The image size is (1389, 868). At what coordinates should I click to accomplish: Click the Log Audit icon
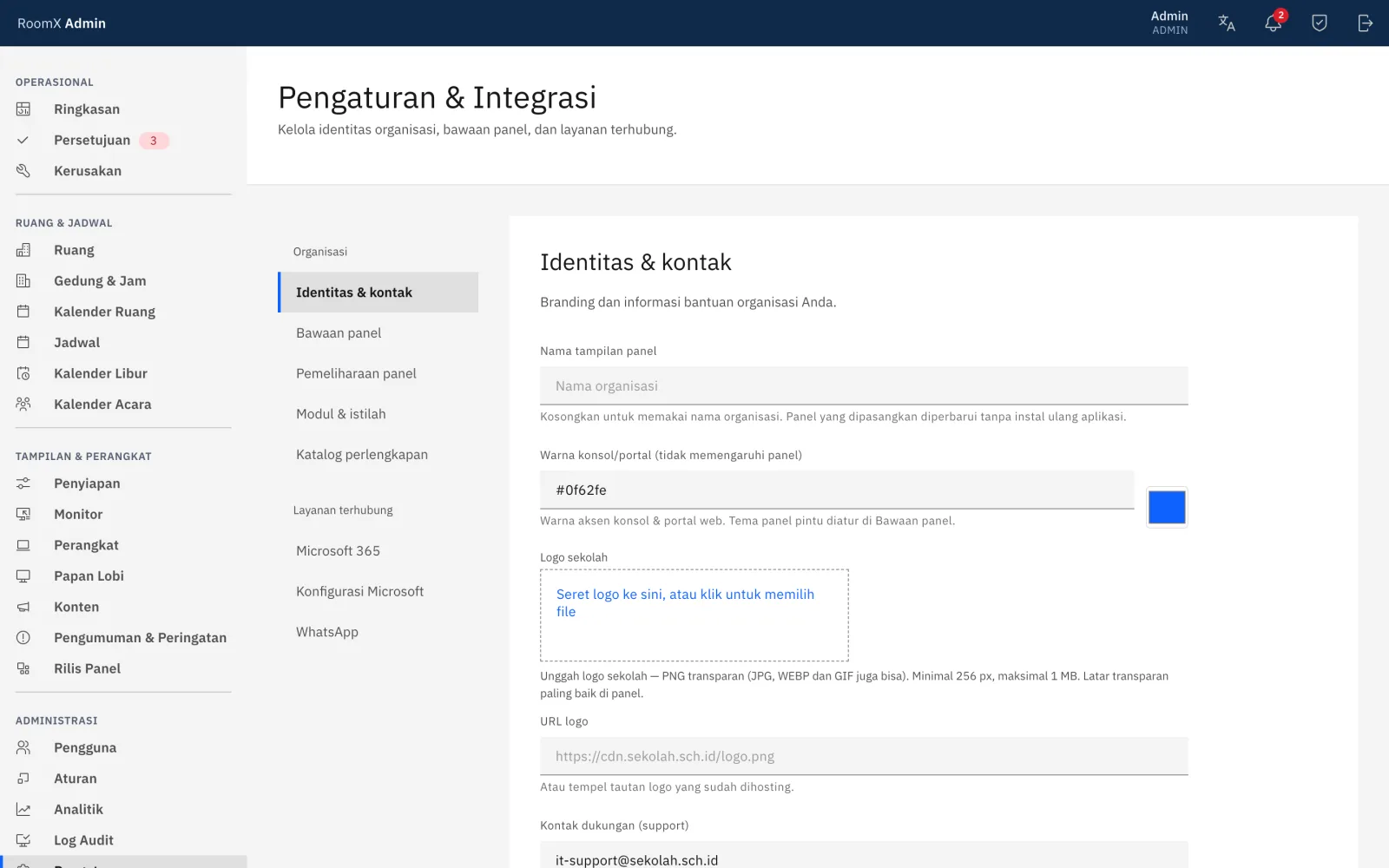click(23, 840)
